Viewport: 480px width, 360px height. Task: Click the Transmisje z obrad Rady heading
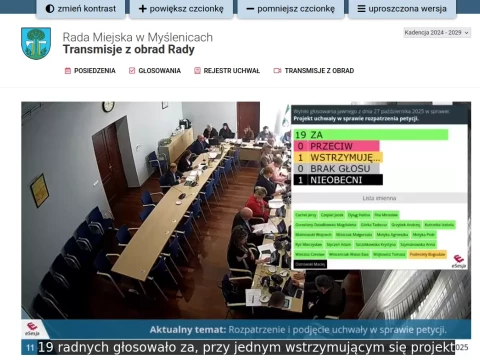[x=129, y=49]
